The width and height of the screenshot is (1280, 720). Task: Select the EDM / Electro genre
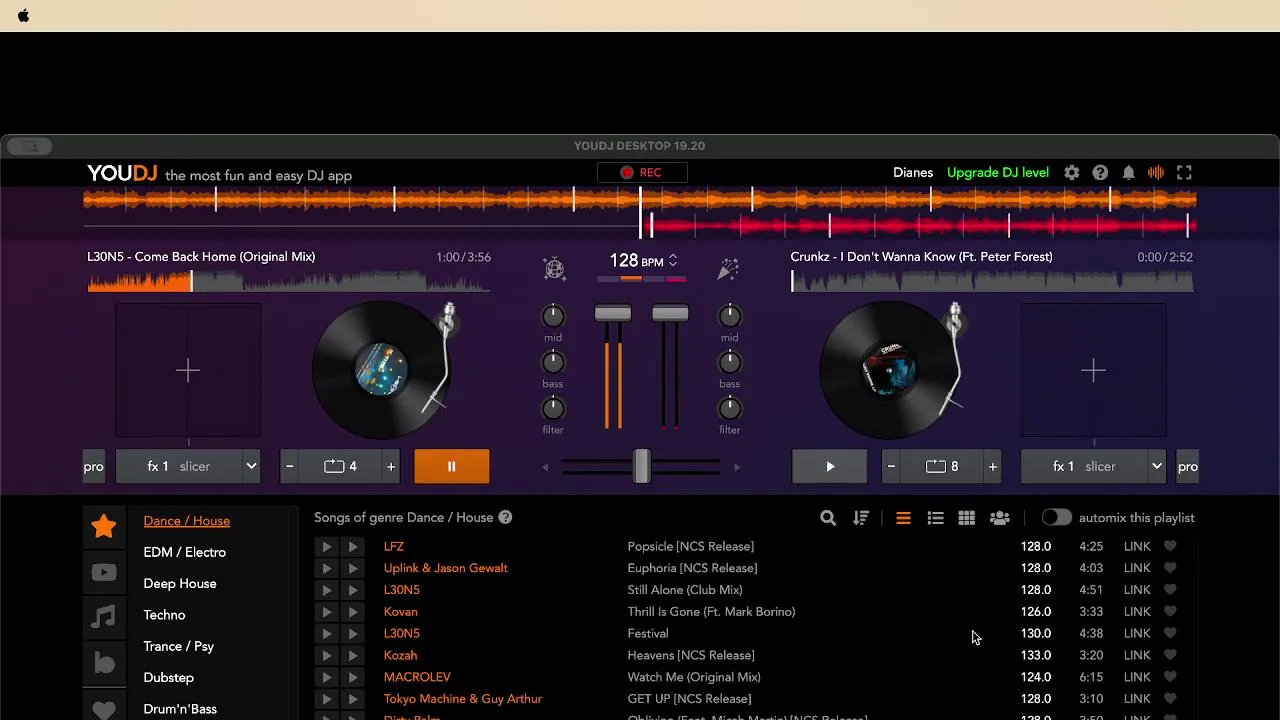click(185, 552)
